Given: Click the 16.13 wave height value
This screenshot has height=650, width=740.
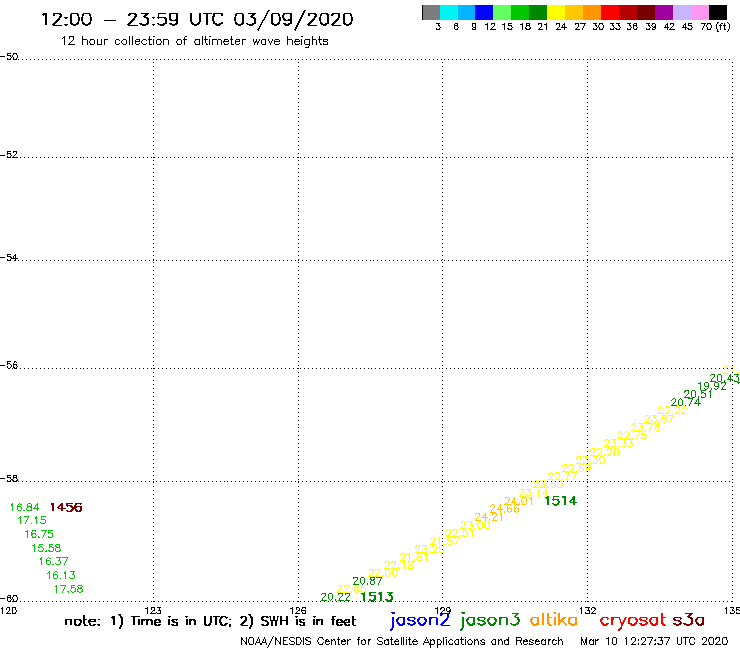Looking at the screenshot, I should click(x=61, y=575).
